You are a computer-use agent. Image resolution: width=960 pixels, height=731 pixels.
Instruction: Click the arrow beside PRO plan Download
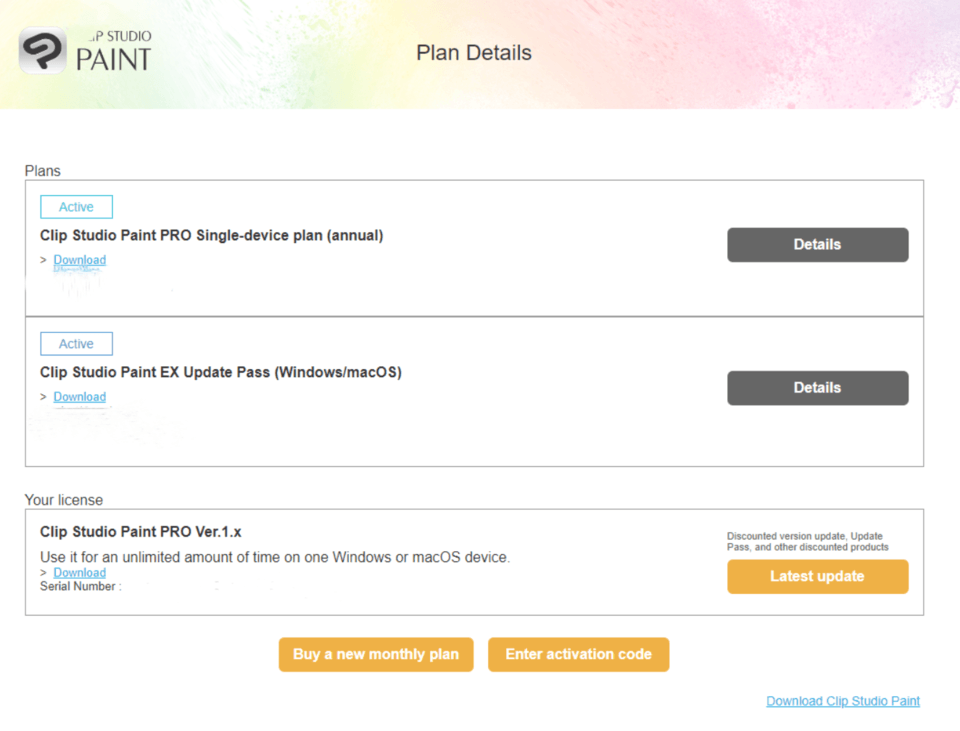(44, 260)
